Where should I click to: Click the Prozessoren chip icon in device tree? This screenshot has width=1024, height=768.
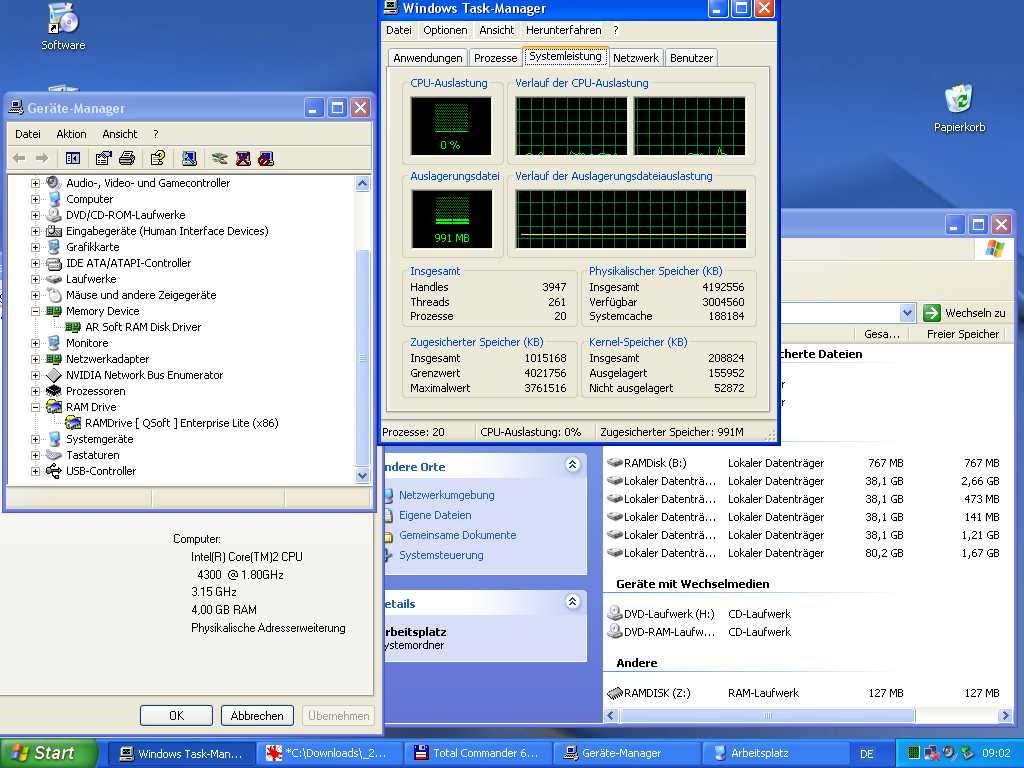54,391
